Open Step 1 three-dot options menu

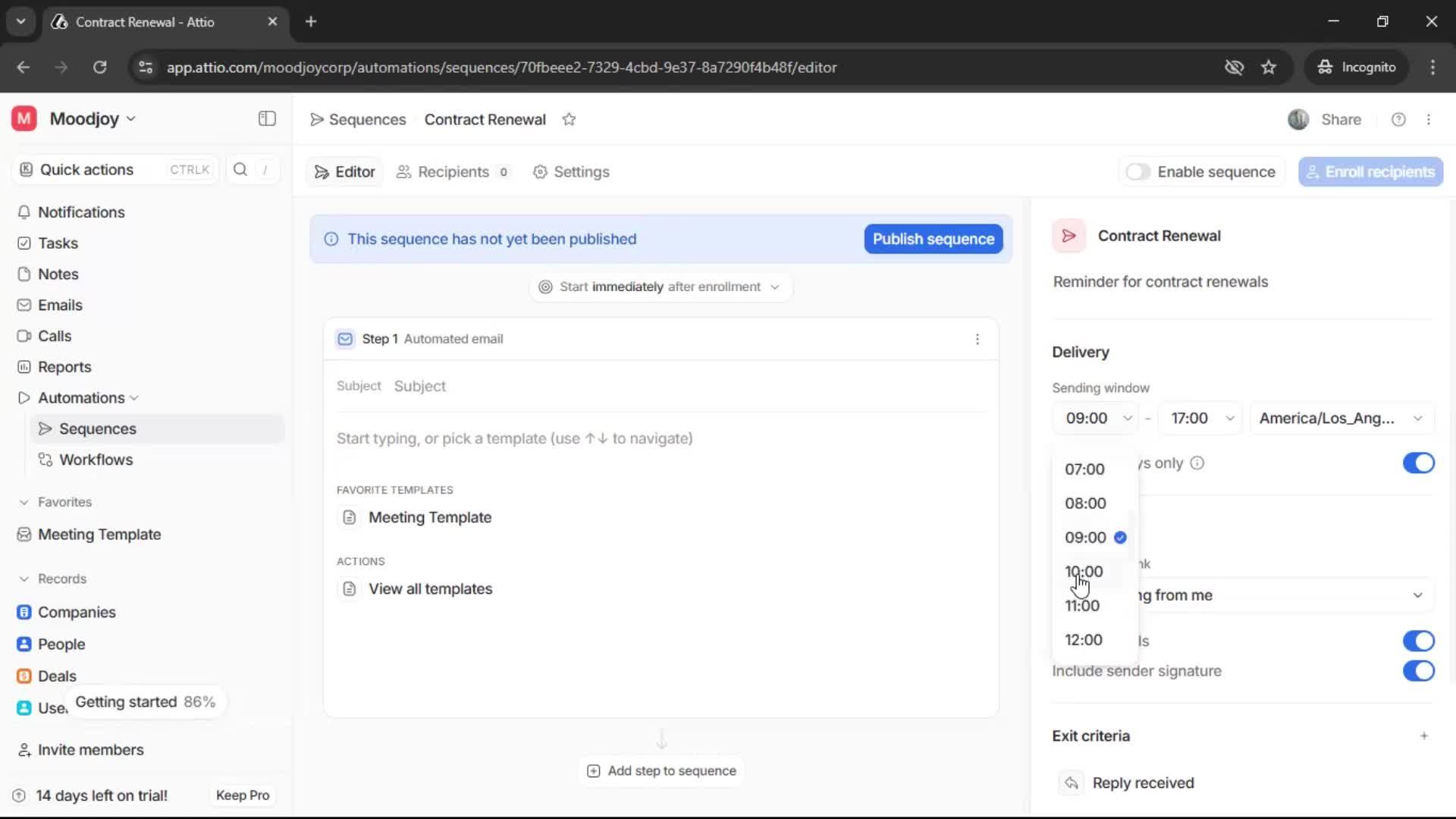point(977,339)
